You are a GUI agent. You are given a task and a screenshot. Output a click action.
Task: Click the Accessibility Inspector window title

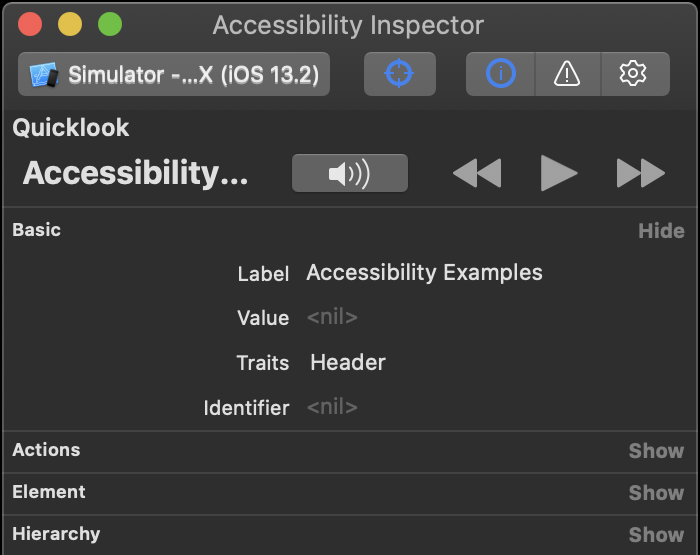348,25
